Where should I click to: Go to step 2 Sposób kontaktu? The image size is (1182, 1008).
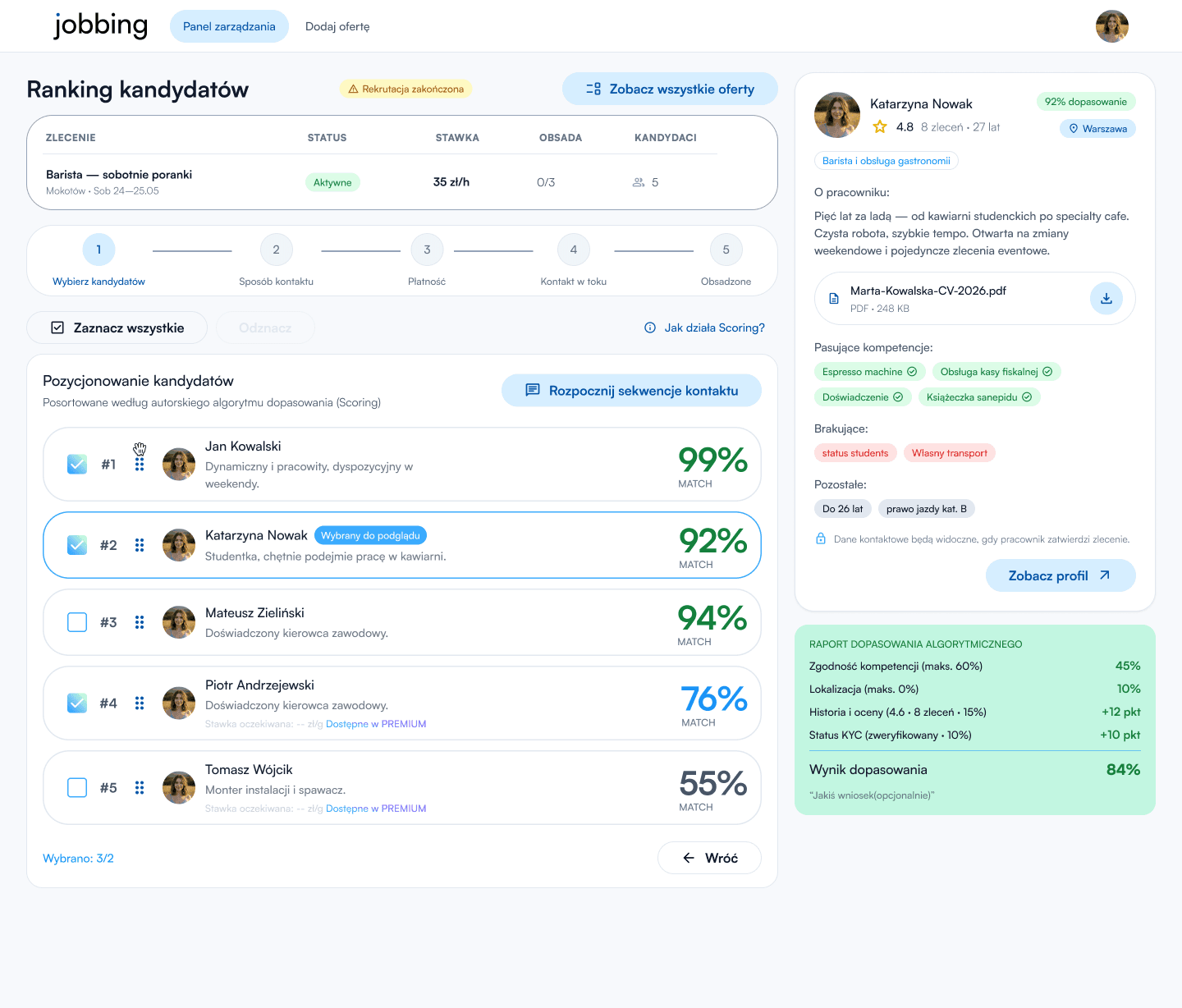click(x=277, y=250)
